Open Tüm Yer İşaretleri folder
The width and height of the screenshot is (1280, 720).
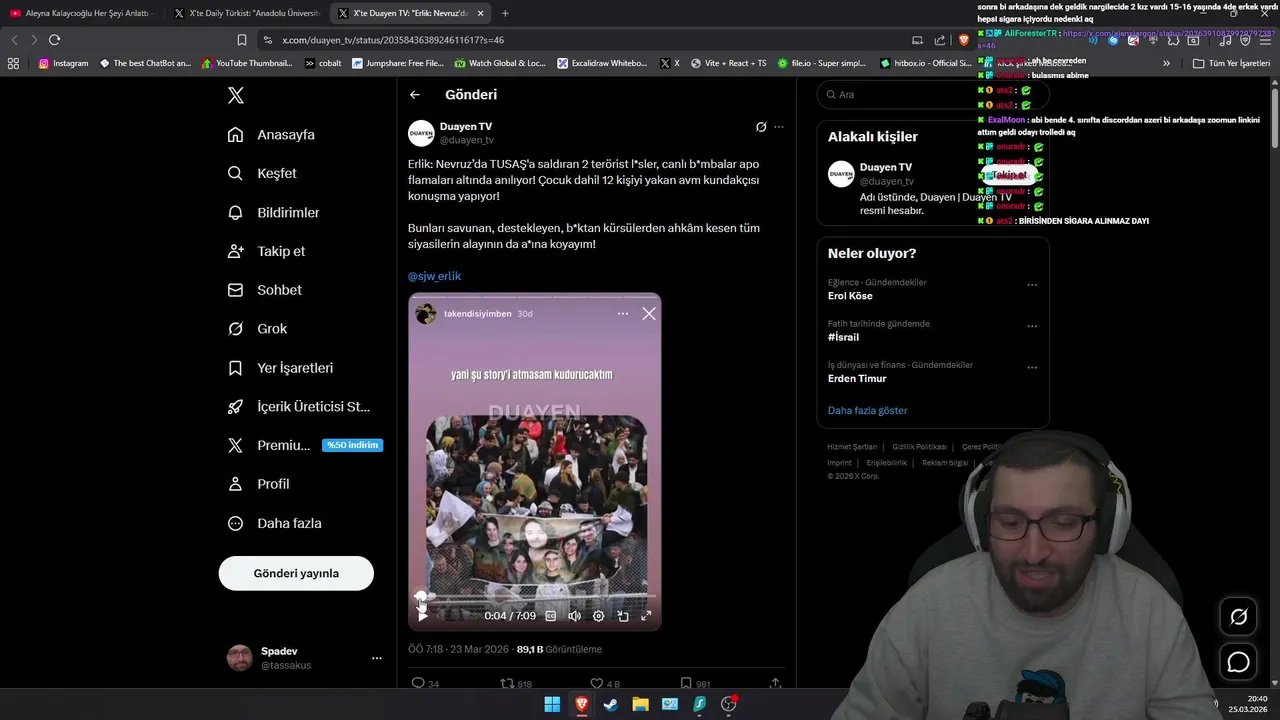(1231, 63)
